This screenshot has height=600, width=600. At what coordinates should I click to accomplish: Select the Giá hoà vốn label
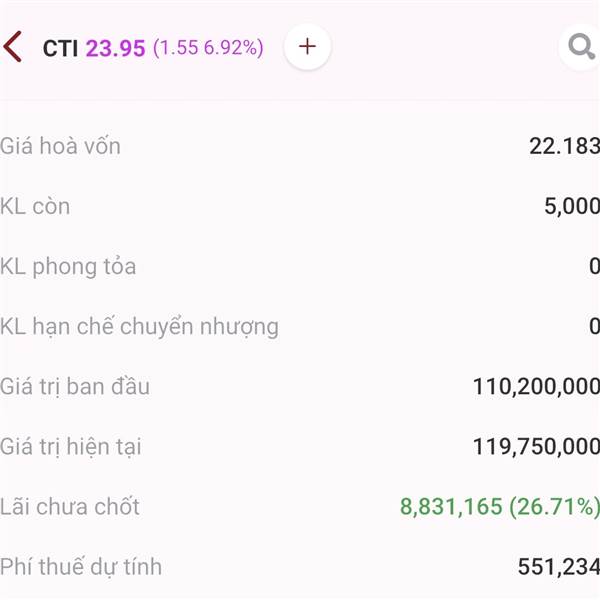point(60,146)
